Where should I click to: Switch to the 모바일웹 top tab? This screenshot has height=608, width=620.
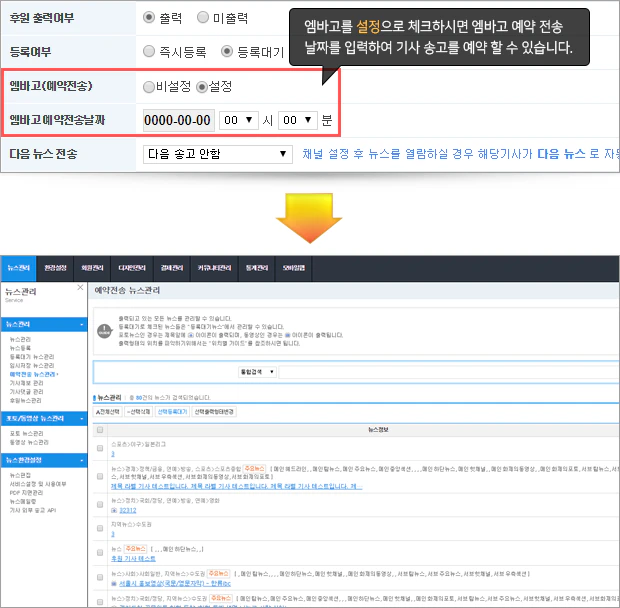[294, 268]
